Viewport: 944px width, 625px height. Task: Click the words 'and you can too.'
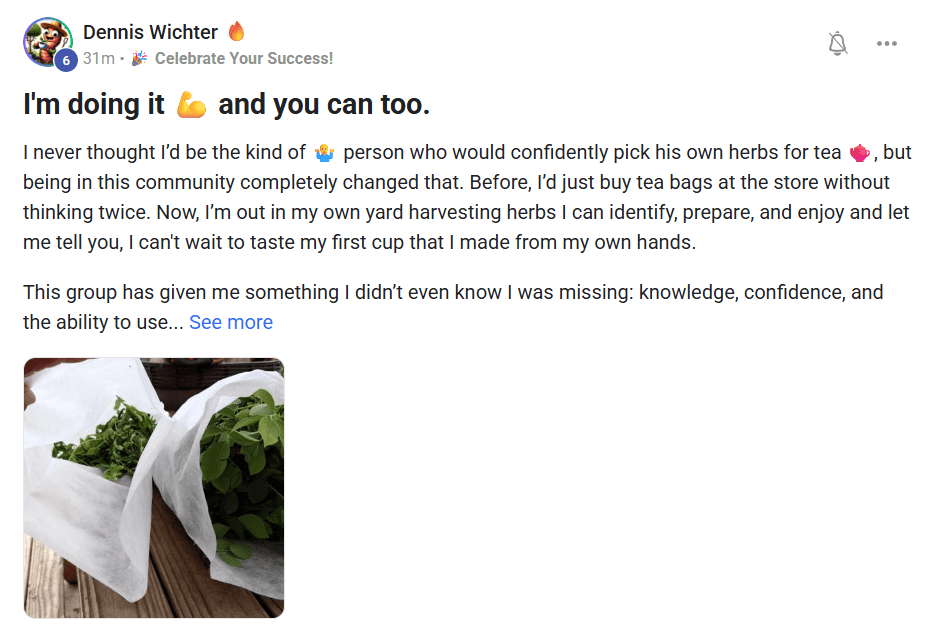pos(324,104)
